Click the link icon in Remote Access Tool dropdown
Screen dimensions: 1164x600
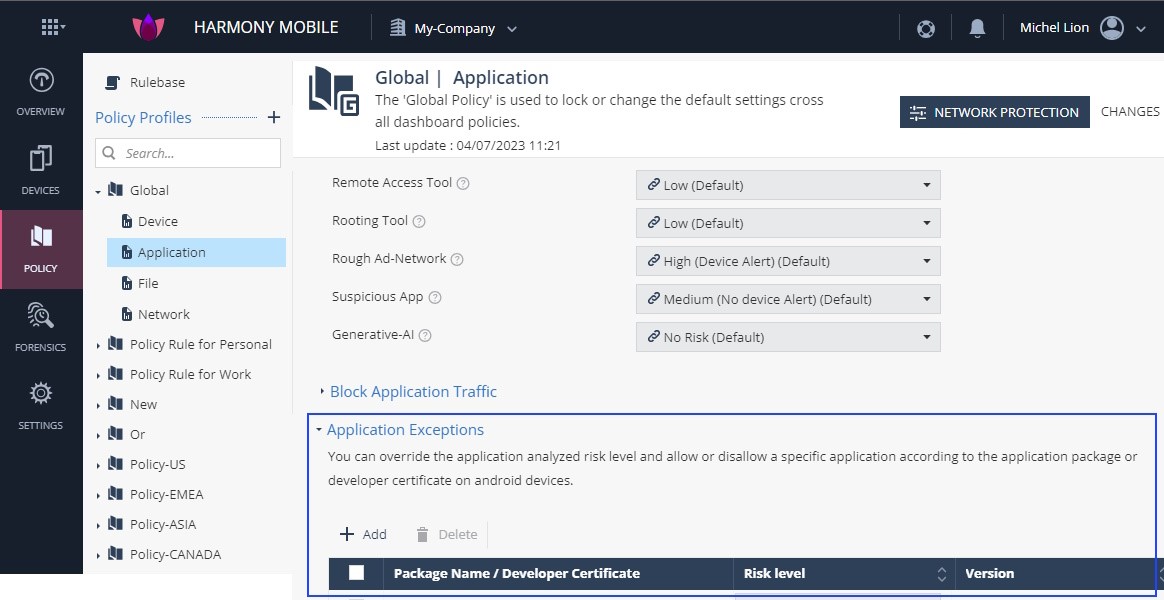(653, 185)
